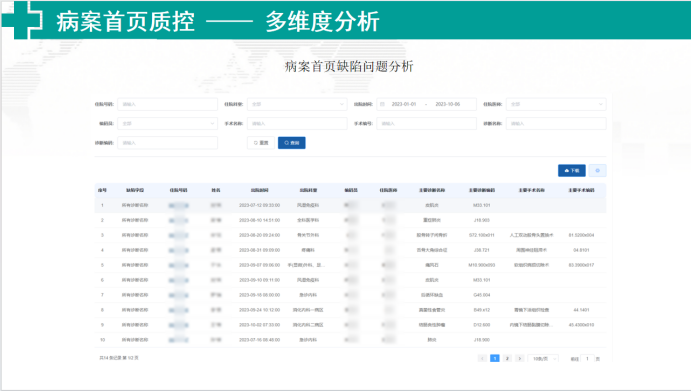Image resolution: width=691 pixels, height=391 pixels.
Task: Click the 诊断编码 input field
Action: click(167, 143)
